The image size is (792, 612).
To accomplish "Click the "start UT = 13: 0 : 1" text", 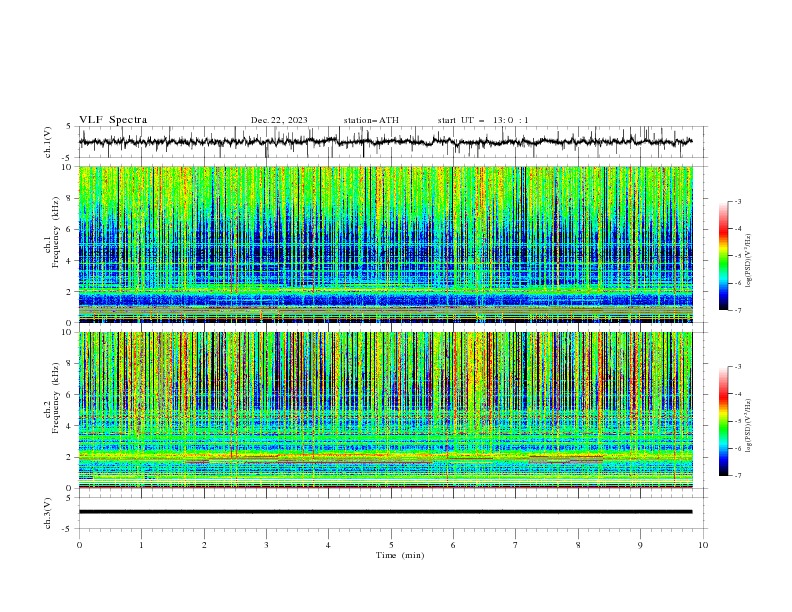I will point(483,120).
